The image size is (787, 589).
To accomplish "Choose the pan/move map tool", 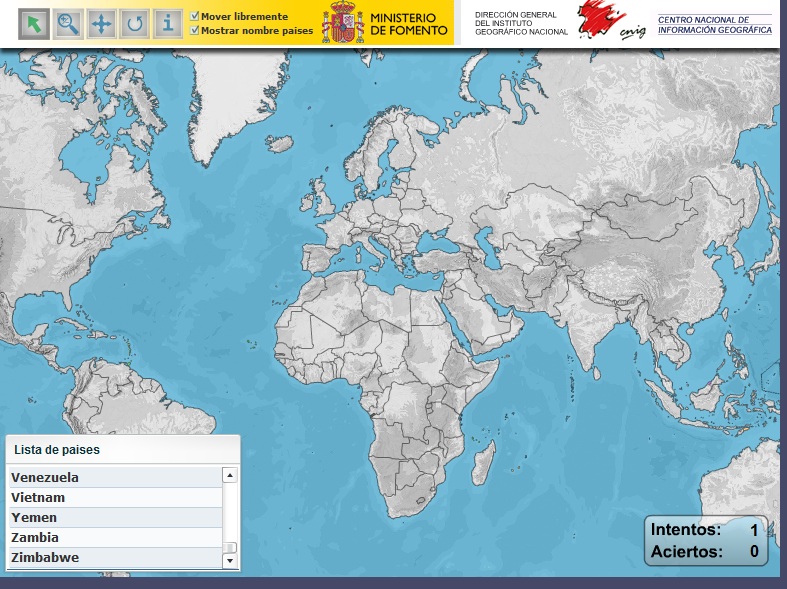I will click(101, 23).
